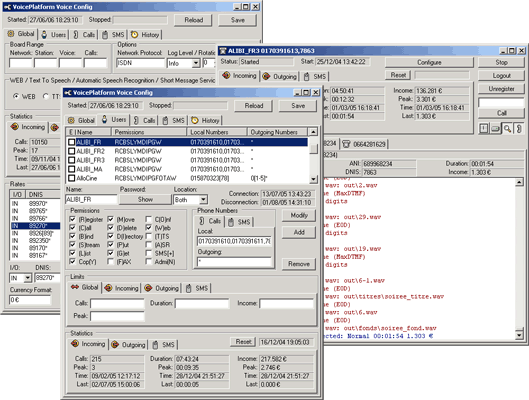Enable (F)AX permission checkbox

click(110, 262)
